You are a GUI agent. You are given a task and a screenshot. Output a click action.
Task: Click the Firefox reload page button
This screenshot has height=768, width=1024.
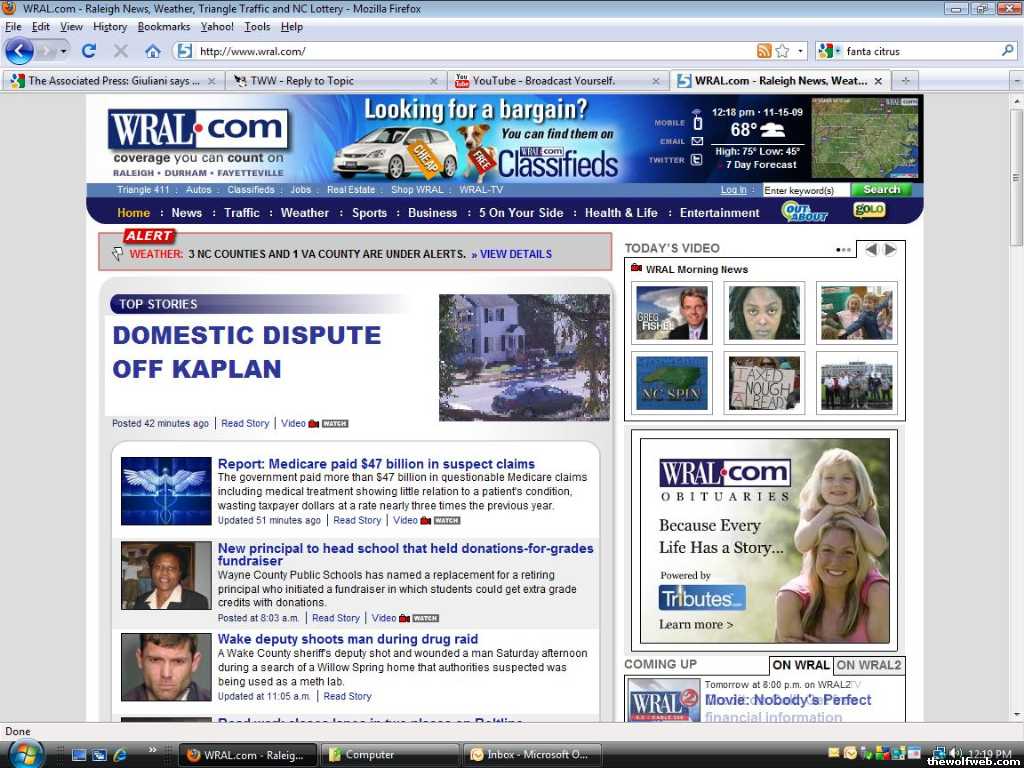click(x=89, y=51)
